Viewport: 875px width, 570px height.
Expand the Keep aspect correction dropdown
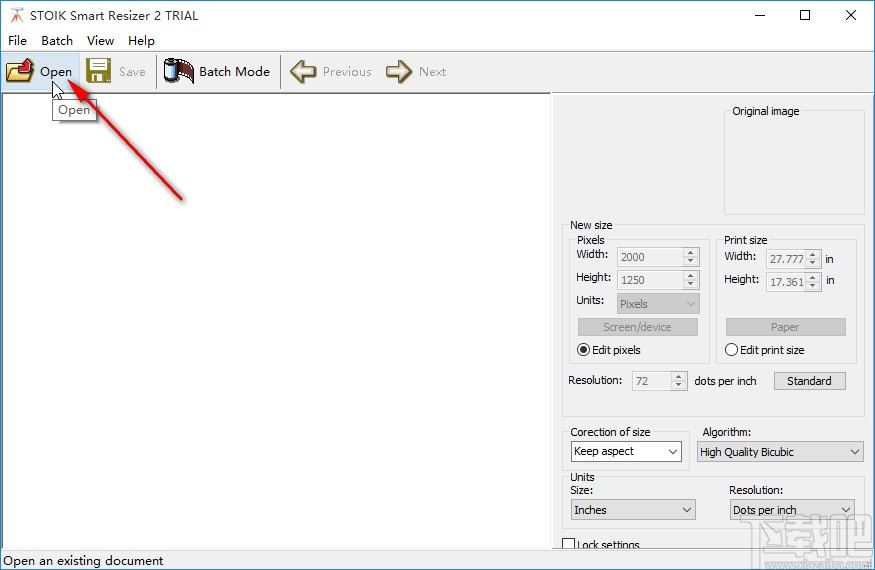coord(626,451)
